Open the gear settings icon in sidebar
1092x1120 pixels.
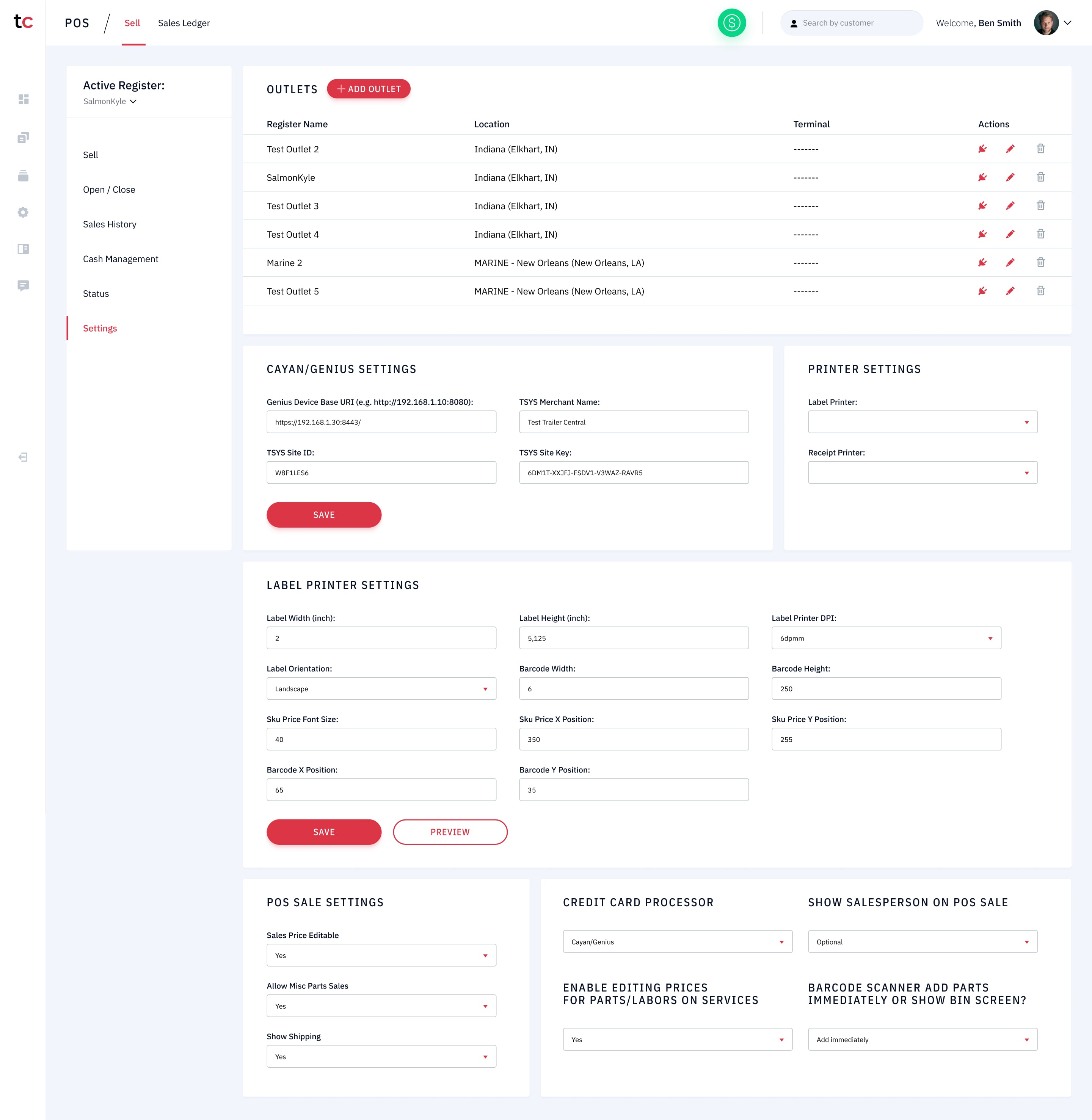point(24,212)
